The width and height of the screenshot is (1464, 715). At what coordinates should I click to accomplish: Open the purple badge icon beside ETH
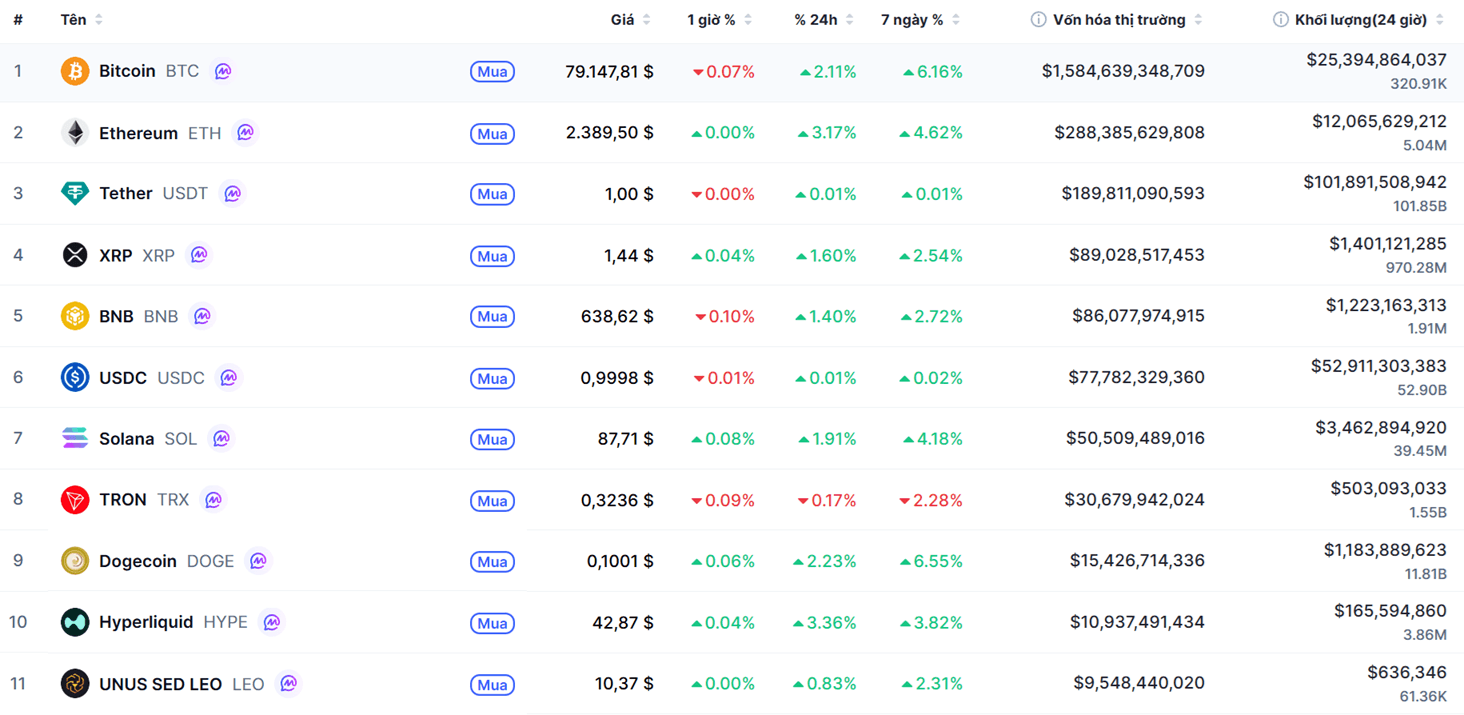coord(245,132)
